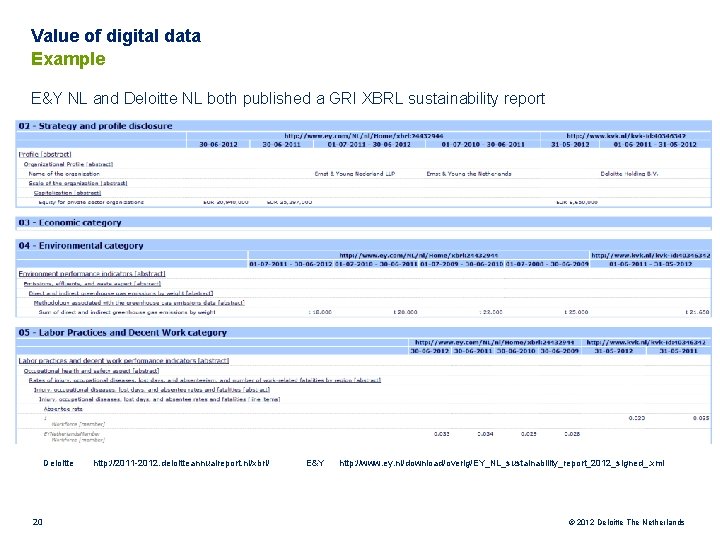
Task: Open ey.com URL header in Labor section
Action: pos(495,343)
